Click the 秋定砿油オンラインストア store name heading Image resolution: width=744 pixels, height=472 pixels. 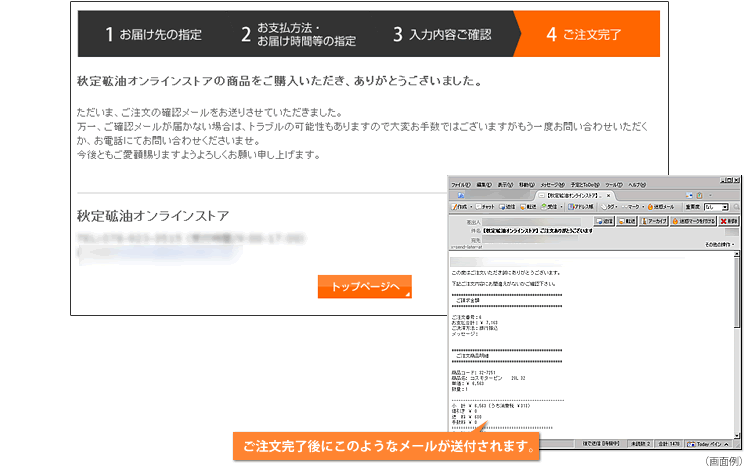[153, 216]
